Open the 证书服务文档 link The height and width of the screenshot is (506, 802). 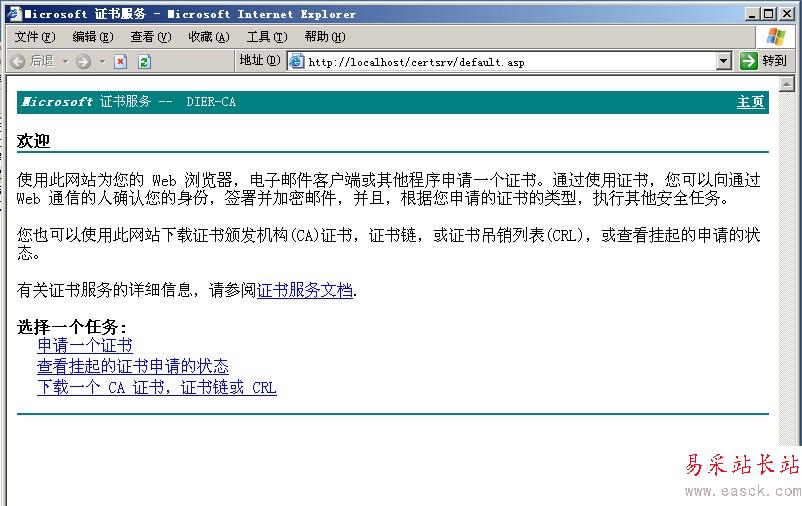[x=305, y=291]
